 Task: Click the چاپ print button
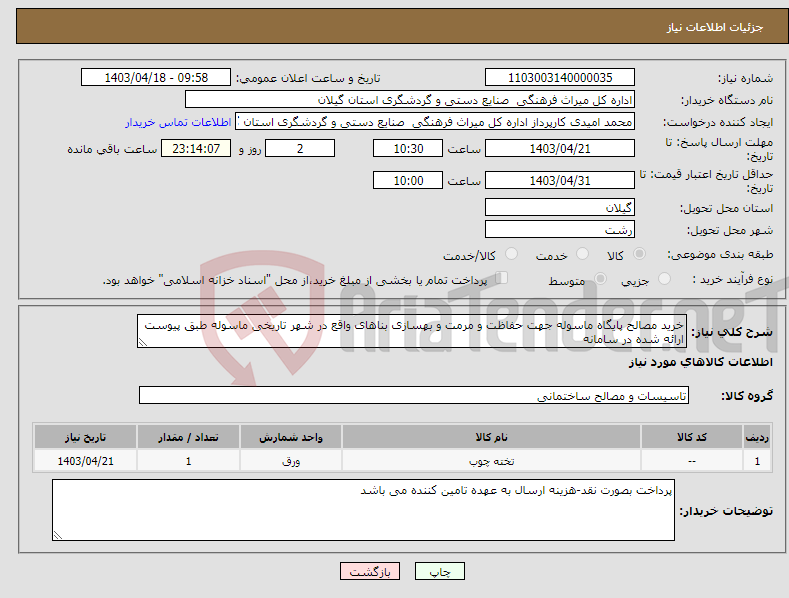[440, 571]
